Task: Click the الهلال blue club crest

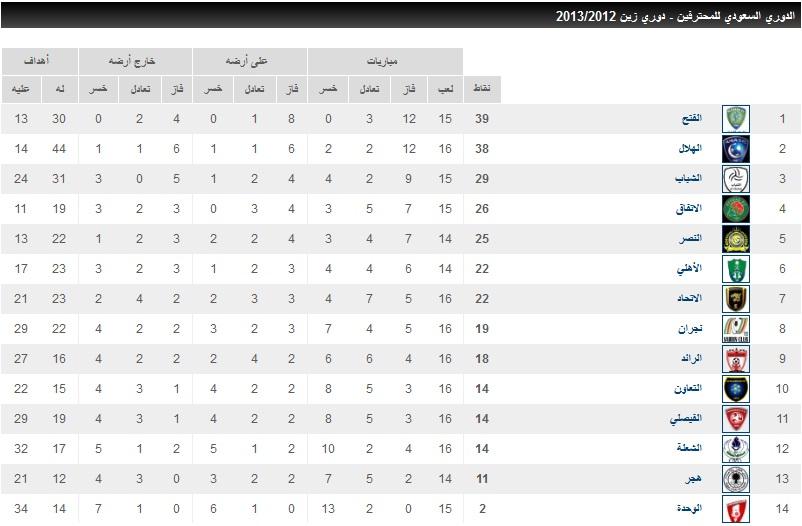Action: tap(736, 149)
